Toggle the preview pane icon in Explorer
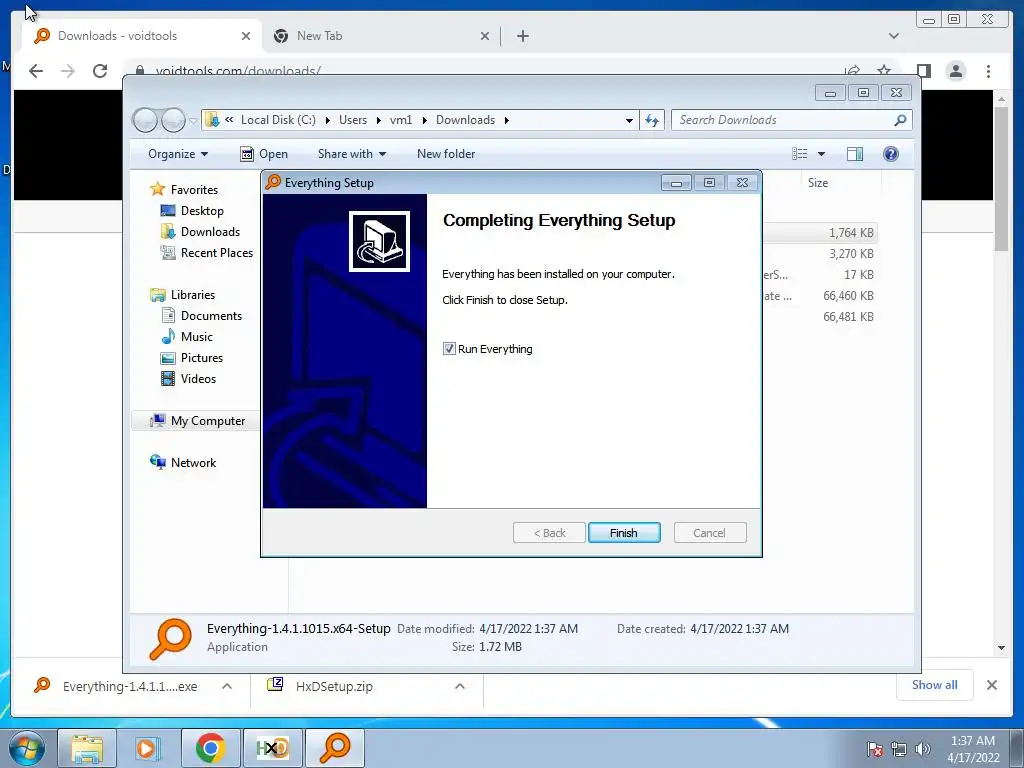 click(855, 154)
